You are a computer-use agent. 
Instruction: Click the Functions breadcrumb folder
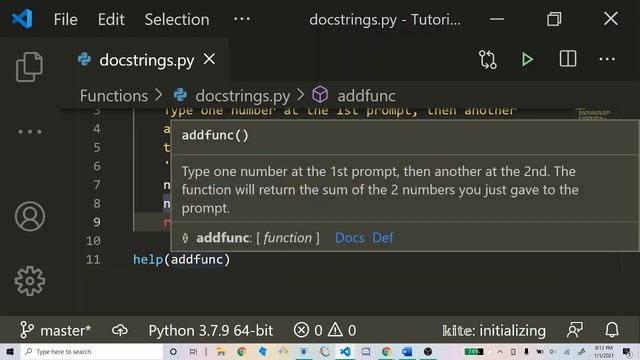coord(113,96)
